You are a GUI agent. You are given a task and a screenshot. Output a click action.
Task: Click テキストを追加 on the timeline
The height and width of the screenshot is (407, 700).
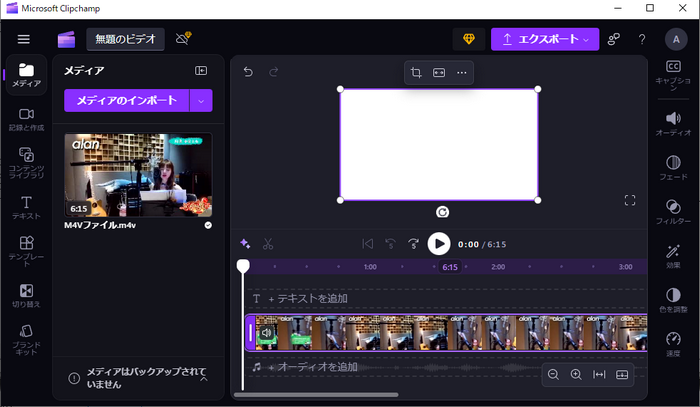pyautogui.click(x=308, y=299)
